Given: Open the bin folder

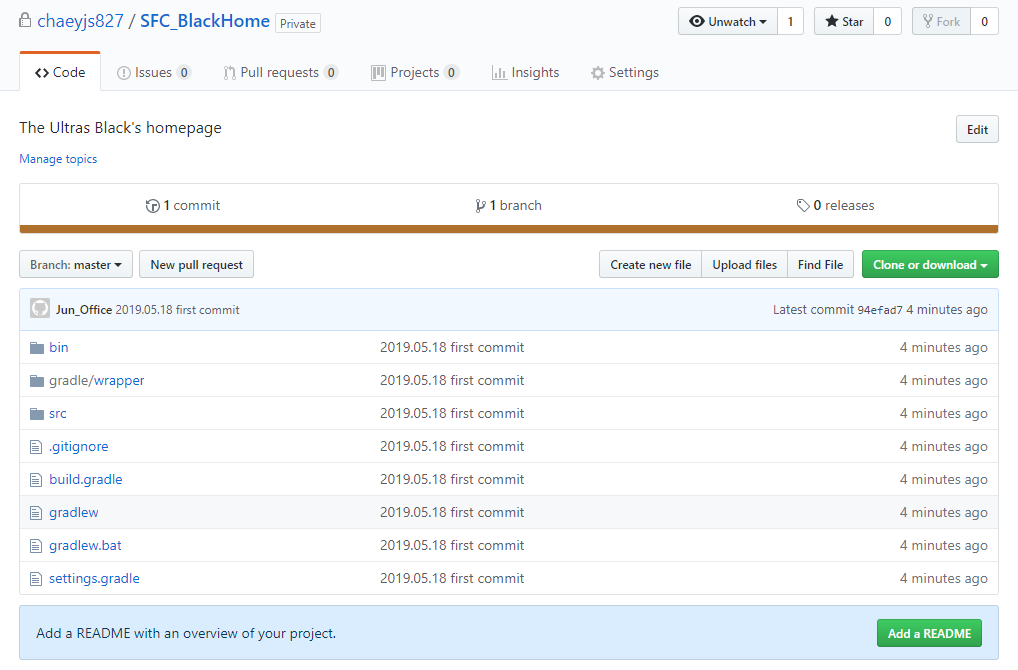Looking at the screenshot, I should (58, 347).
